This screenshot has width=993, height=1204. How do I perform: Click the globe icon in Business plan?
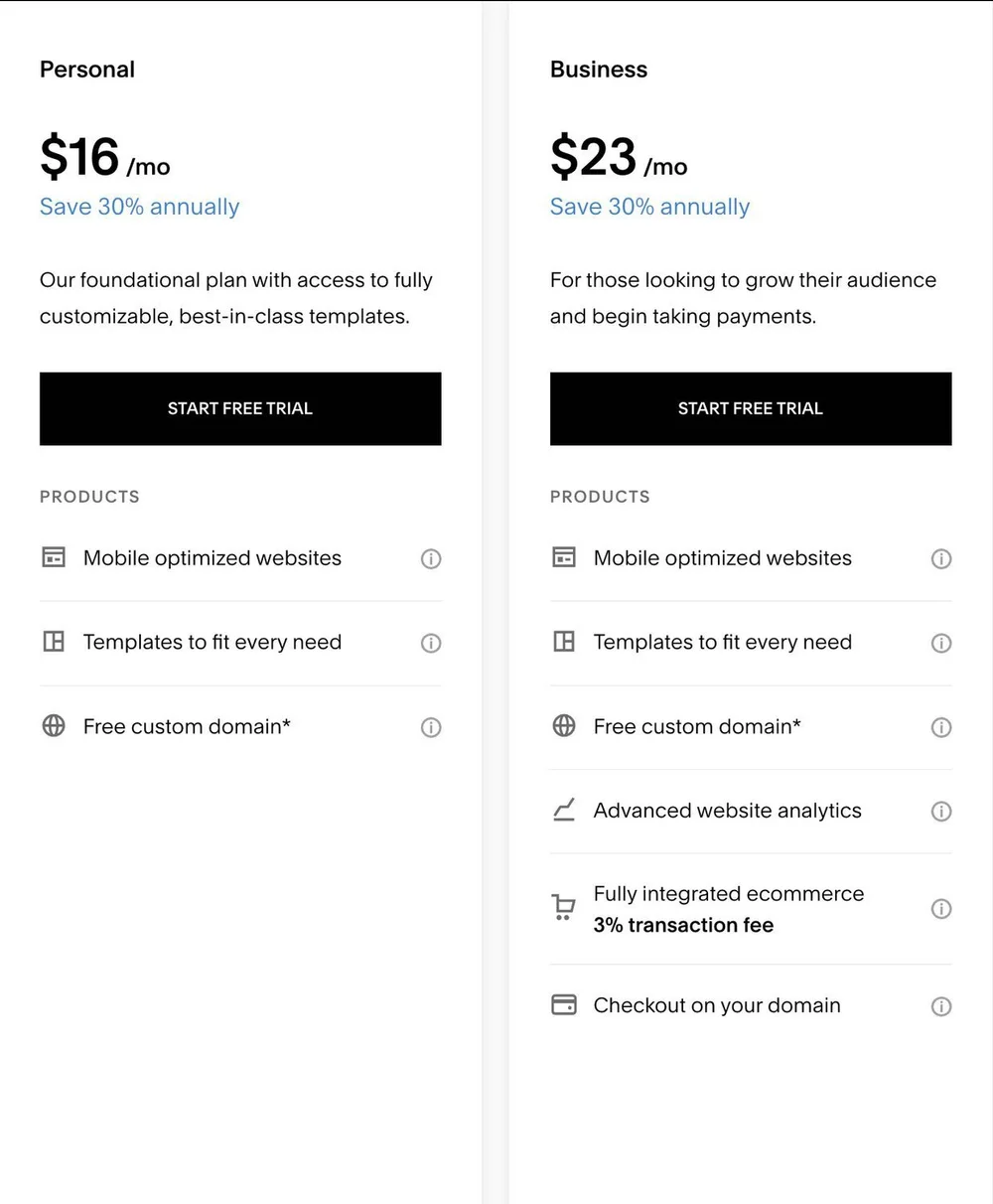[x=564, y=726]
